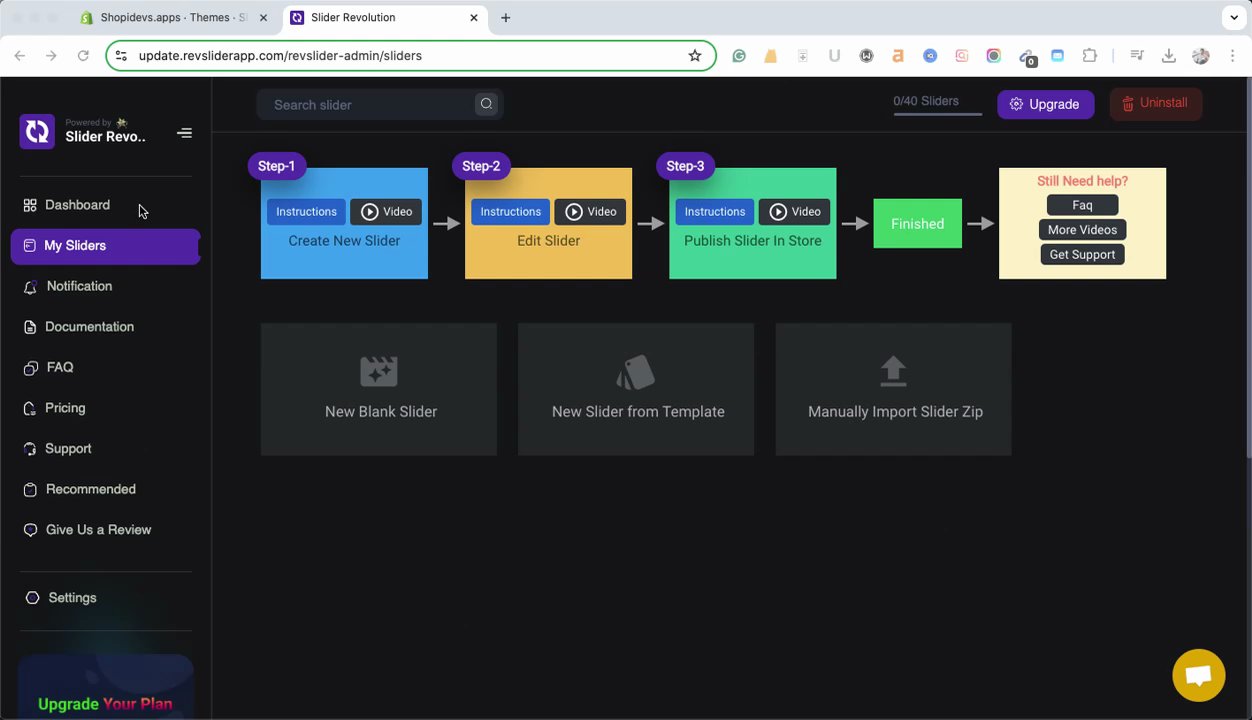Click the Support headset icon
Screen dimensions: 1252x720
pos(30,449)
